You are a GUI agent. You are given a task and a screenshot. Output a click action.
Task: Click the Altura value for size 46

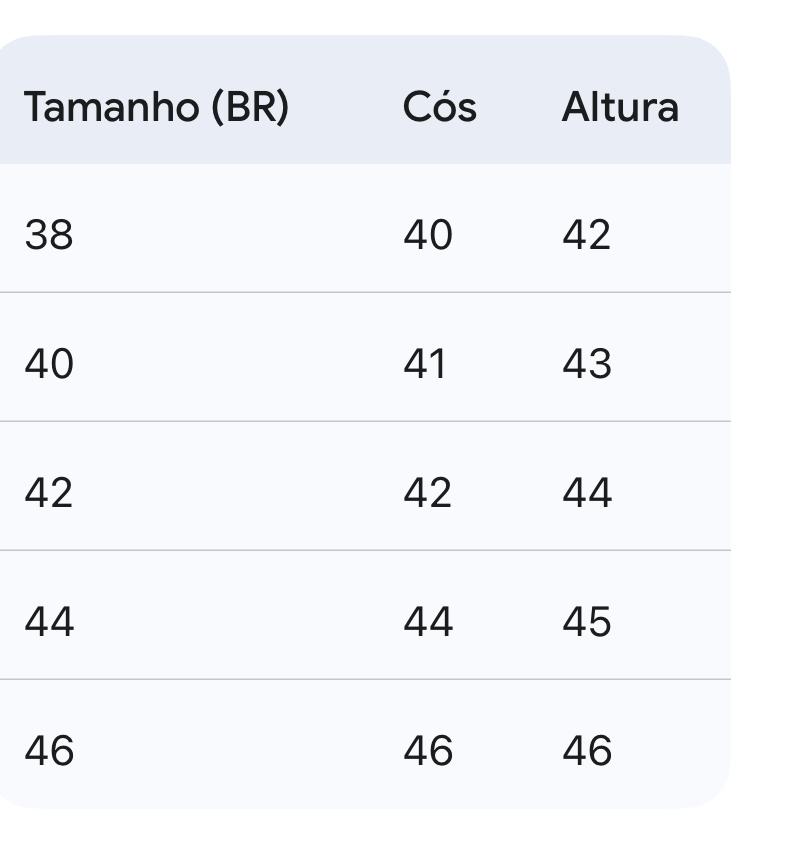pyautogui.click(x=586, y=751)
